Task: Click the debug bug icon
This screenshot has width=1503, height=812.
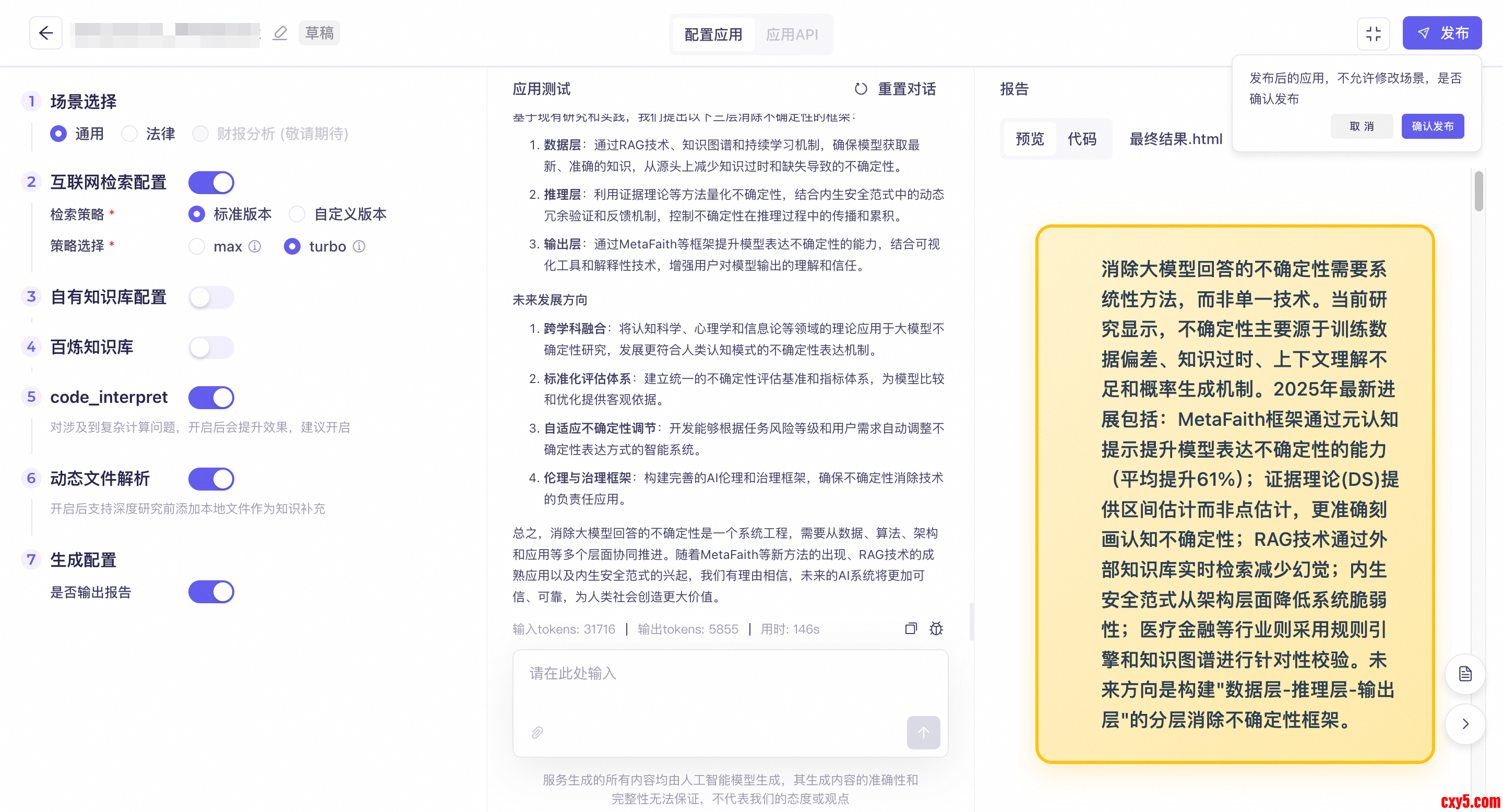Action: coord(936,628)
